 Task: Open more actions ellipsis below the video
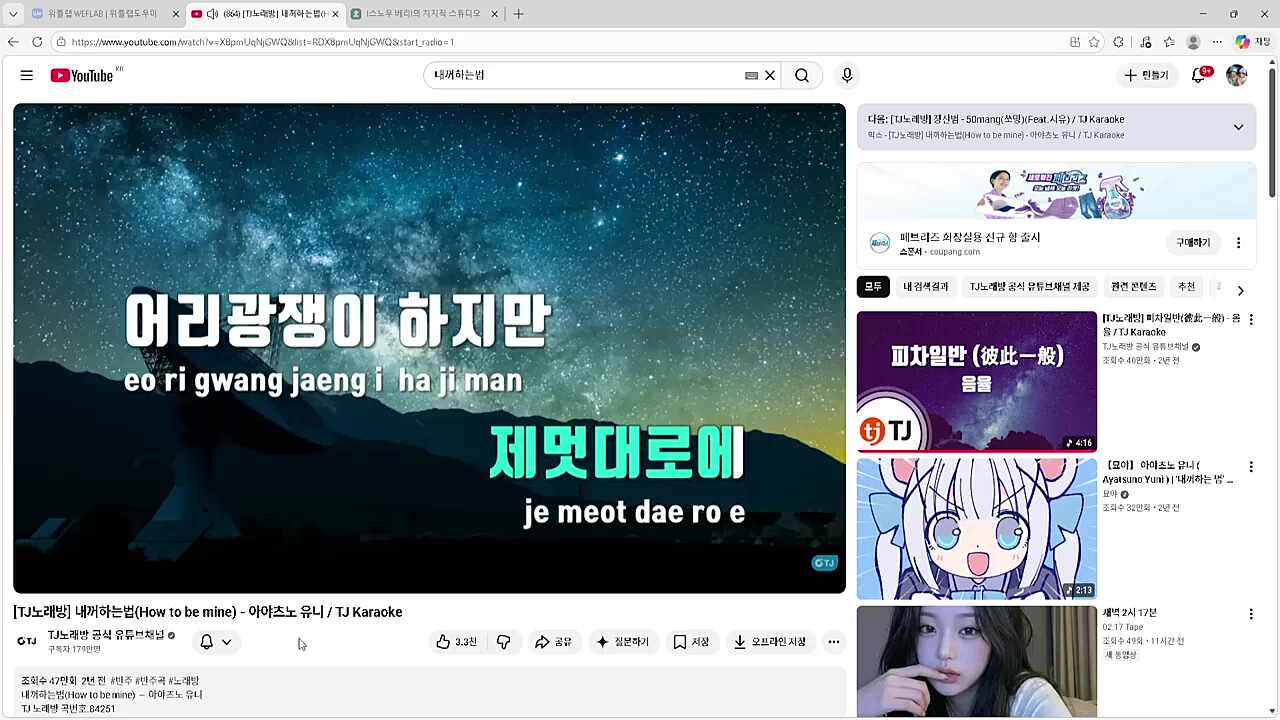[x=834, y=642]
